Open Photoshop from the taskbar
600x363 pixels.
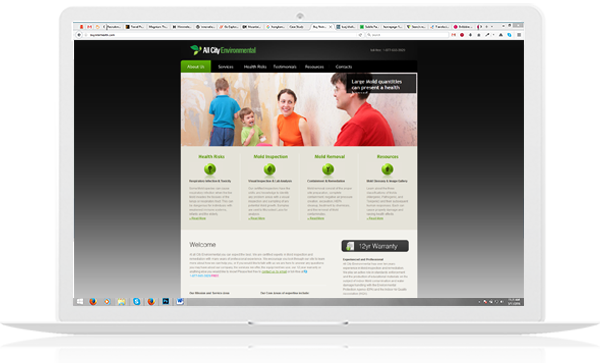pyautogui.click(x=166, y=301)
